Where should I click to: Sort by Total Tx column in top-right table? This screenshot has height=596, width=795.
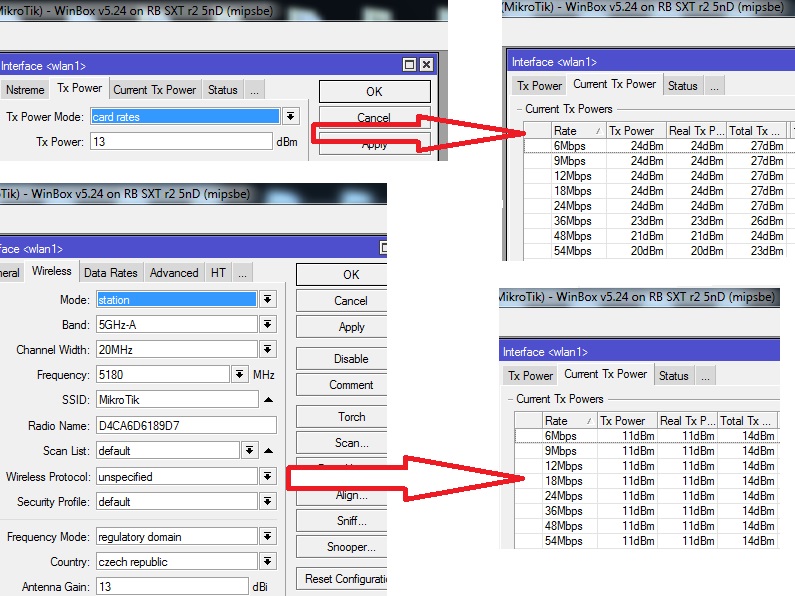[x=756, y=131]
